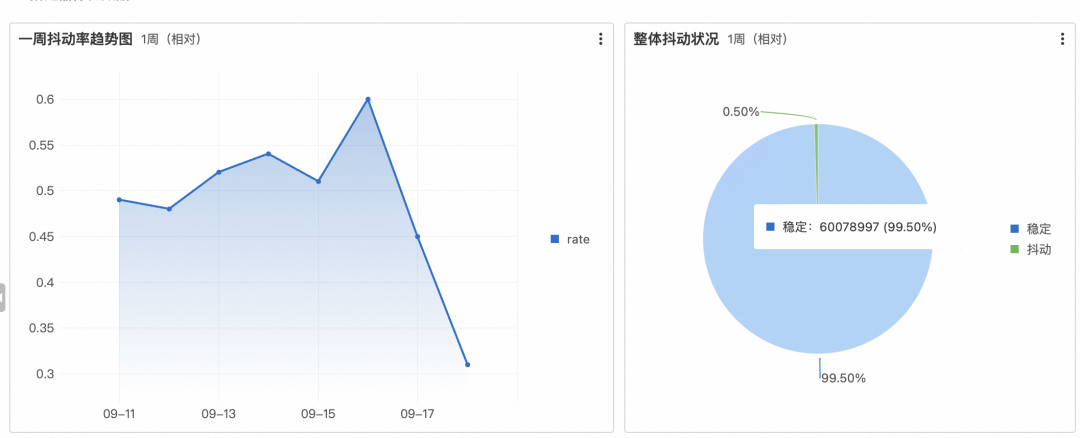Click the 09-17 x-axis label
The width and height of the screenshot is (1080, 438).
[417, 414]
